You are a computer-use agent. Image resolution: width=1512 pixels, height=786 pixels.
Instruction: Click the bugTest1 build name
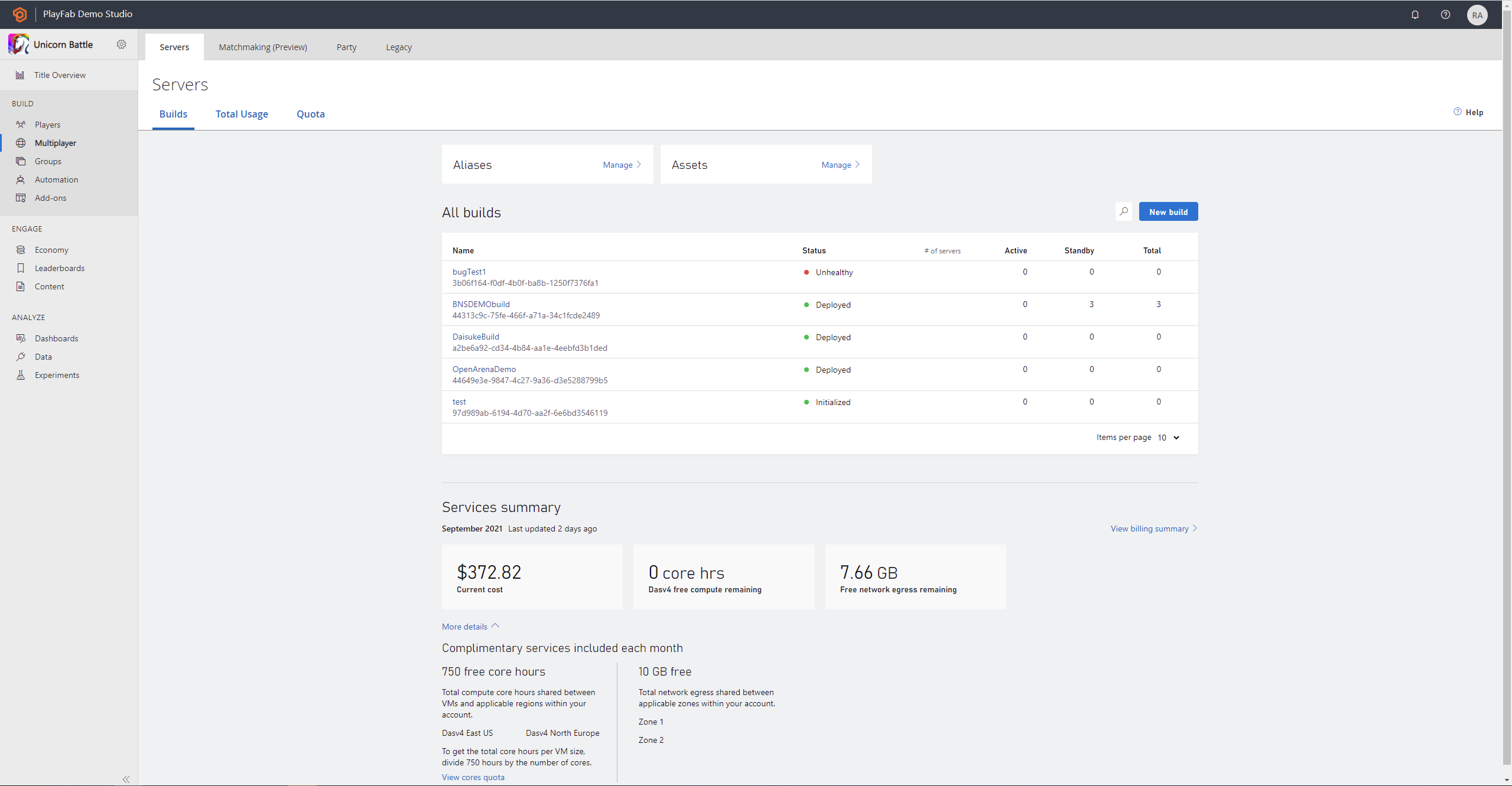click(468, 271)
